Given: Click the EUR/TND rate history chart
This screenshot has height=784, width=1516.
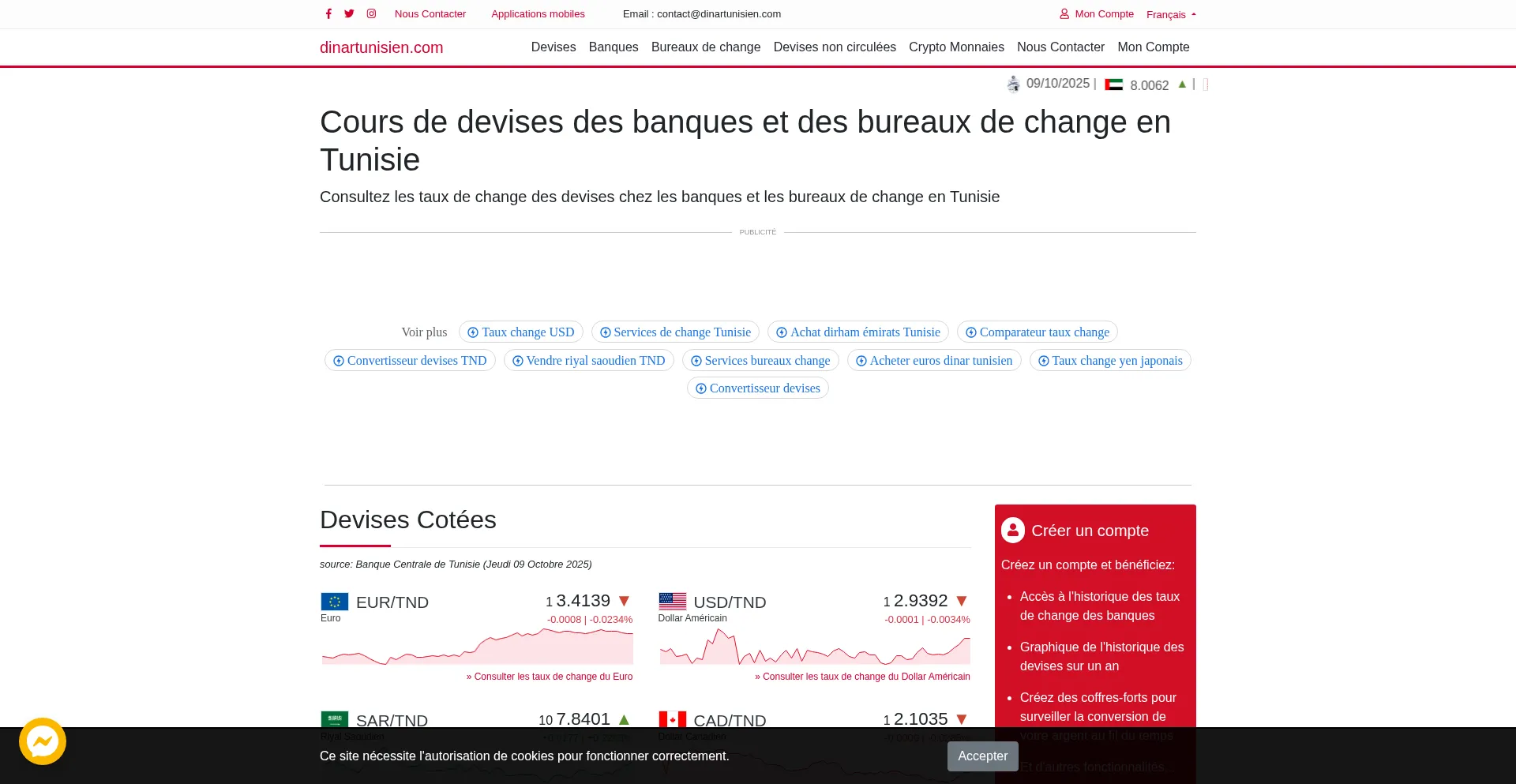Looking at the screenshot, I should (x=477, y=647).
